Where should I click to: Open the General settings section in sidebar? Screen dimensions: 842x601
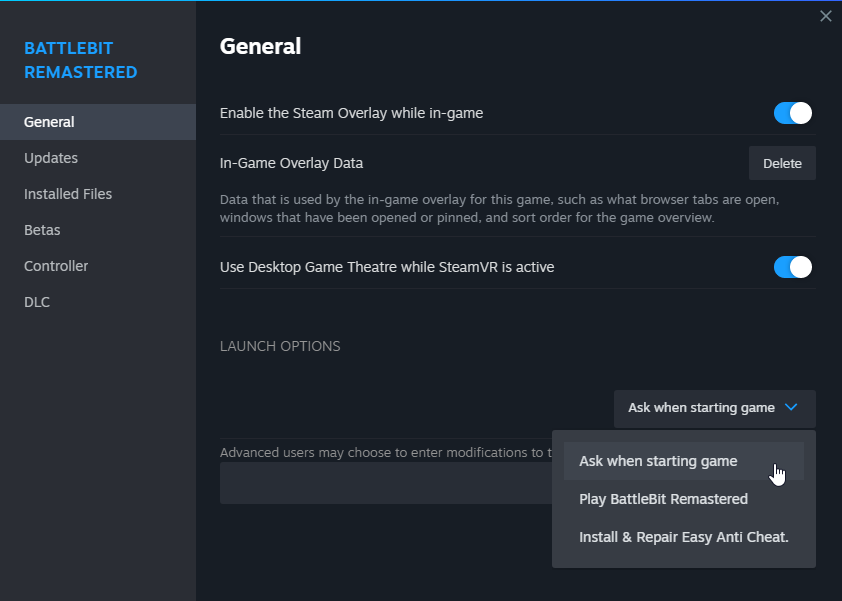[49, 122]
